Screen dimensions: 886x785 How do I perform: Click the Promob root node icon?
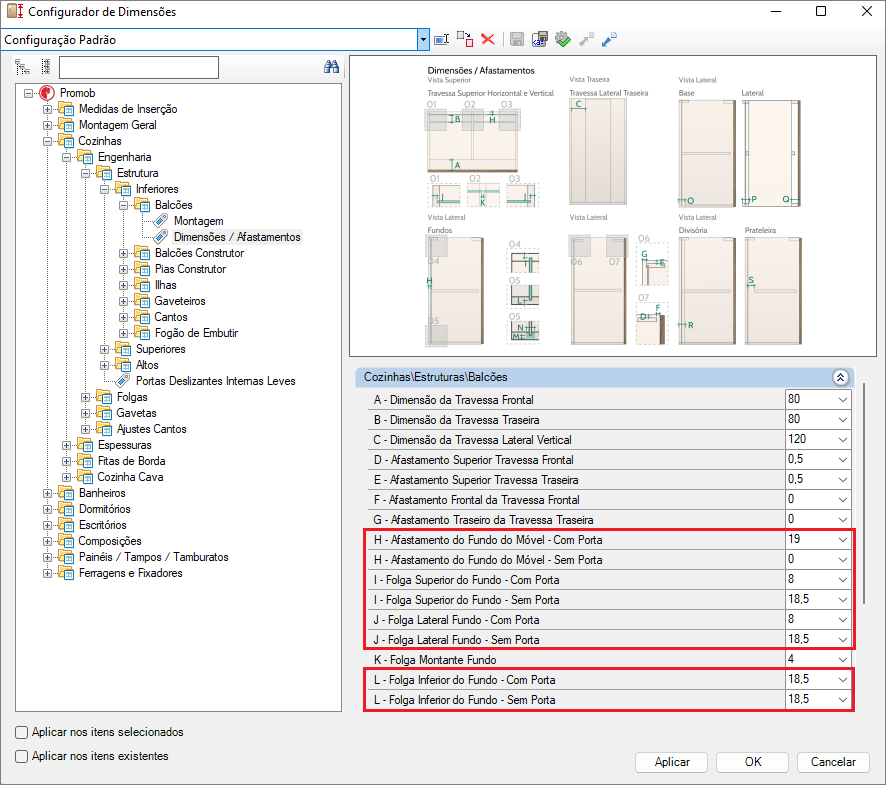coord(47,93)
